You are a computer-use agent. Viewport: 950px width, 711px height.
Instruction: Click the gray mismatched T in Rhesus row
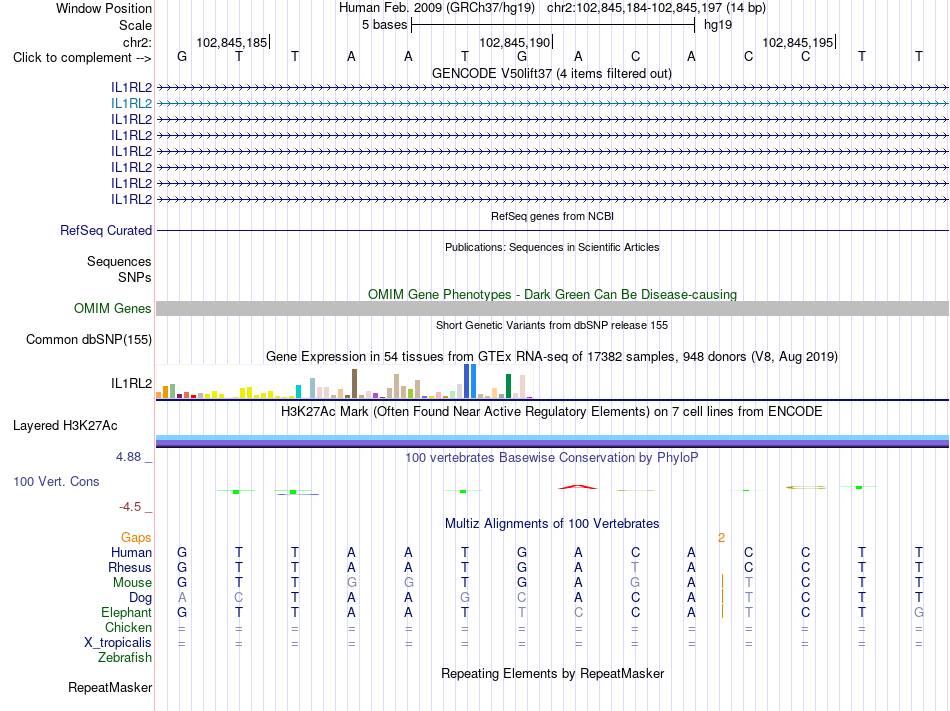(x=634, y=568)
